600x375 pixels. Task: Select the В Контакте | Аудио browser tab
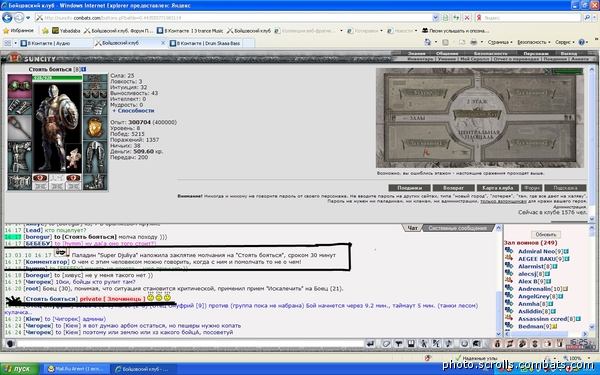[56, 43]
